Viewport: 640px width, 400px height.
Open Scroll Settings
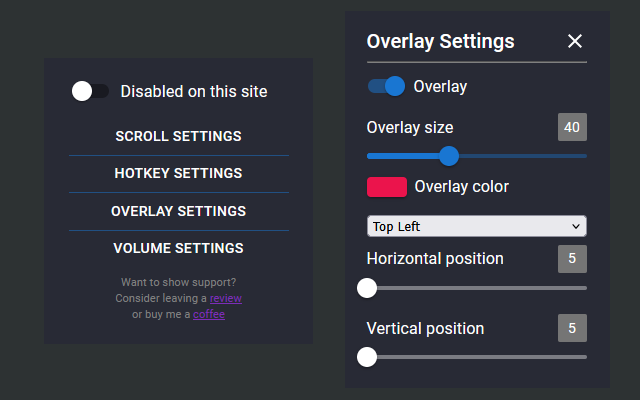179,136
